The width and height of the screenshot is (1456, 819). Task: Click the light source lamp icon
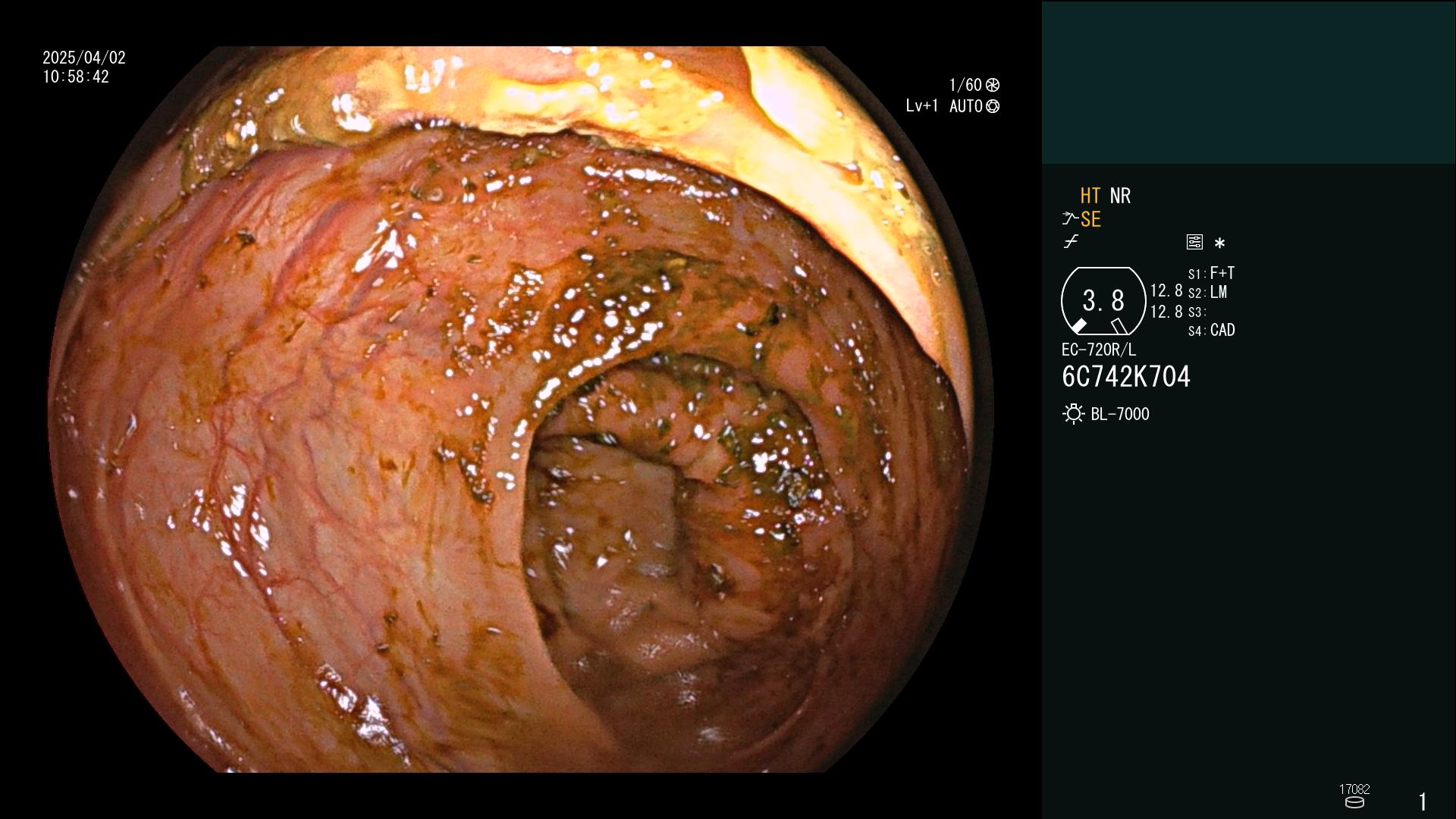point(1073,414)
